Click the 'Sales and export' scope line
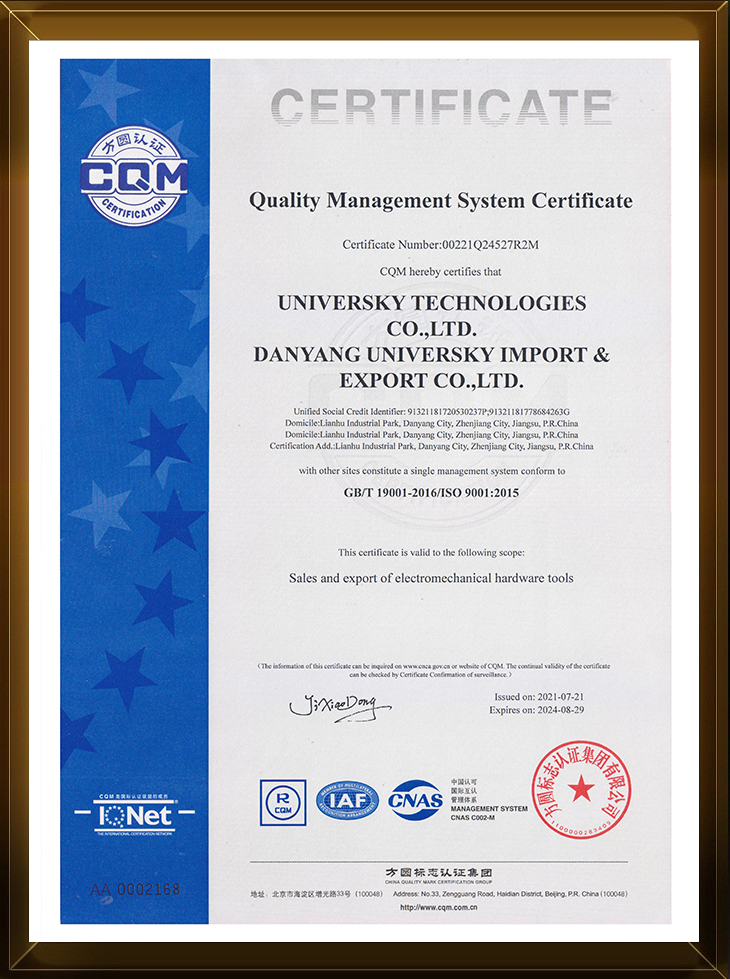The width and height of the screenshot is (730, 979). pos(431,578)
